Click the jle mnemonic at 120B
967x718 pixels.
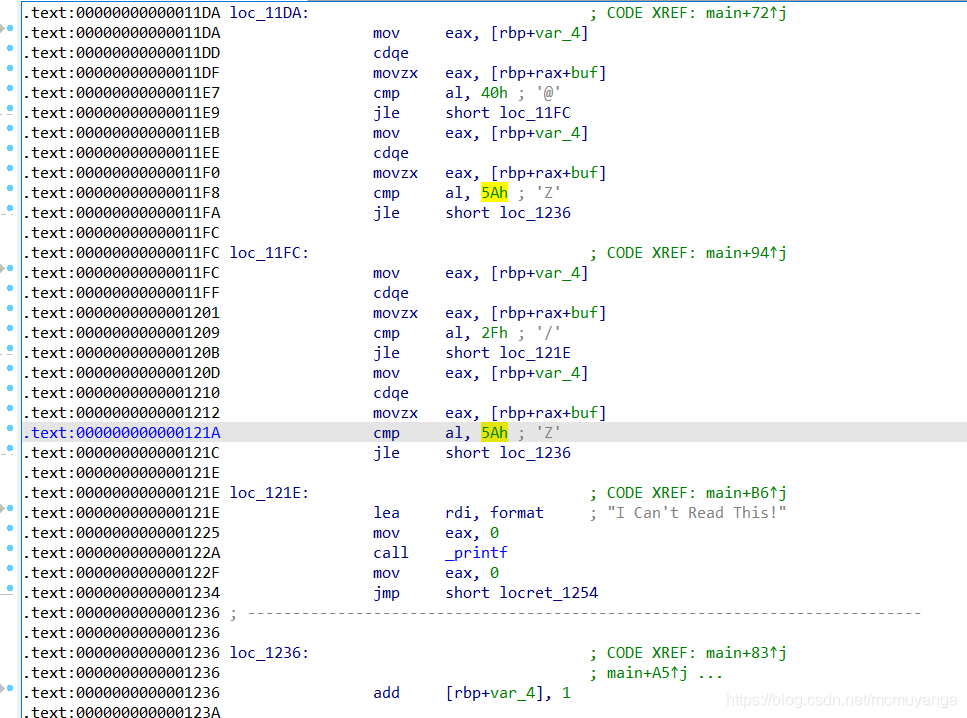pyautogui.click(x=387, y=353)
